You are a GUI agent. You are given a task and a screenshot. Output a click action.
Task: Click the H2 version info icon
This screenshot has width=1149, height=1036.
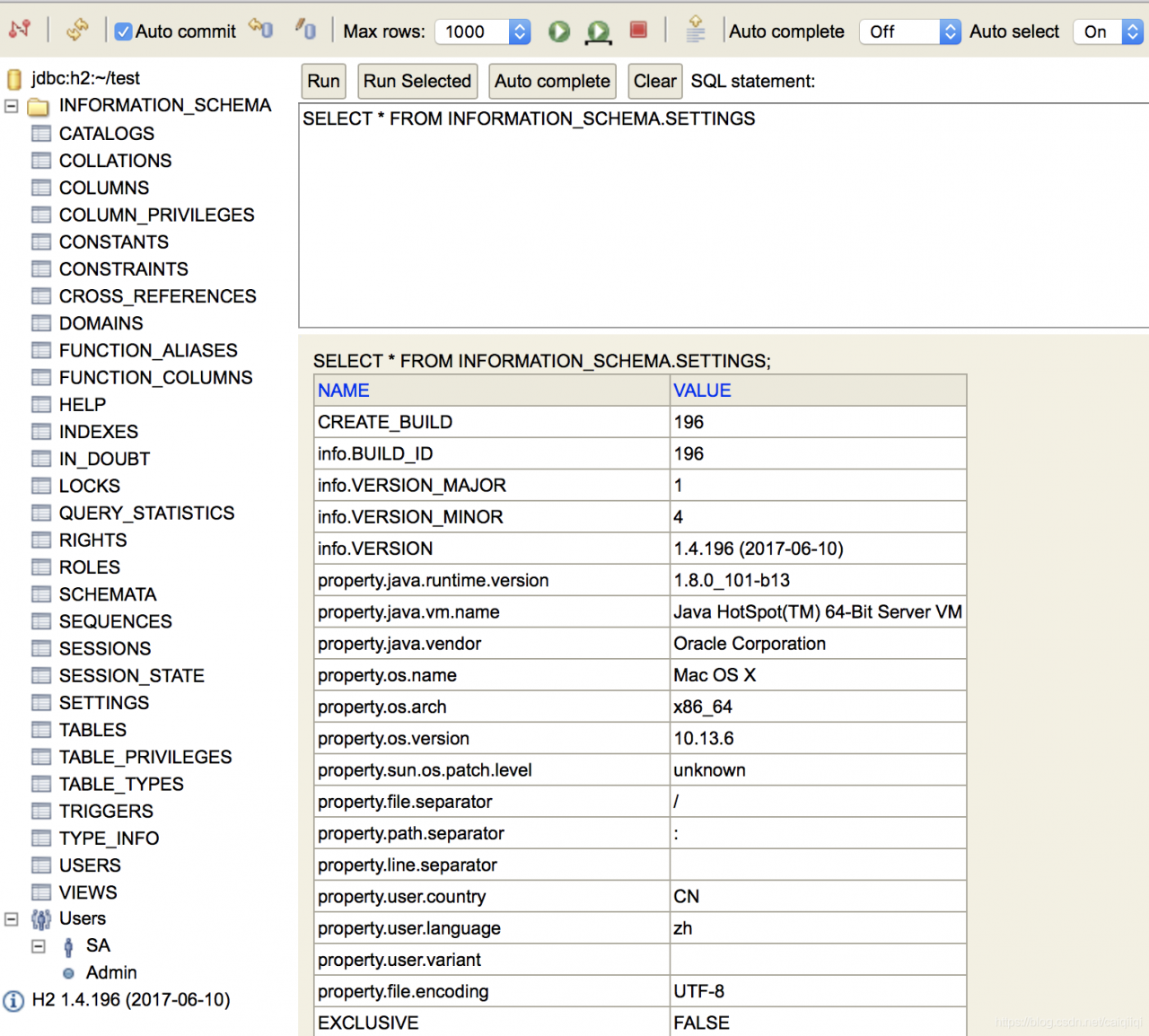13,1000
